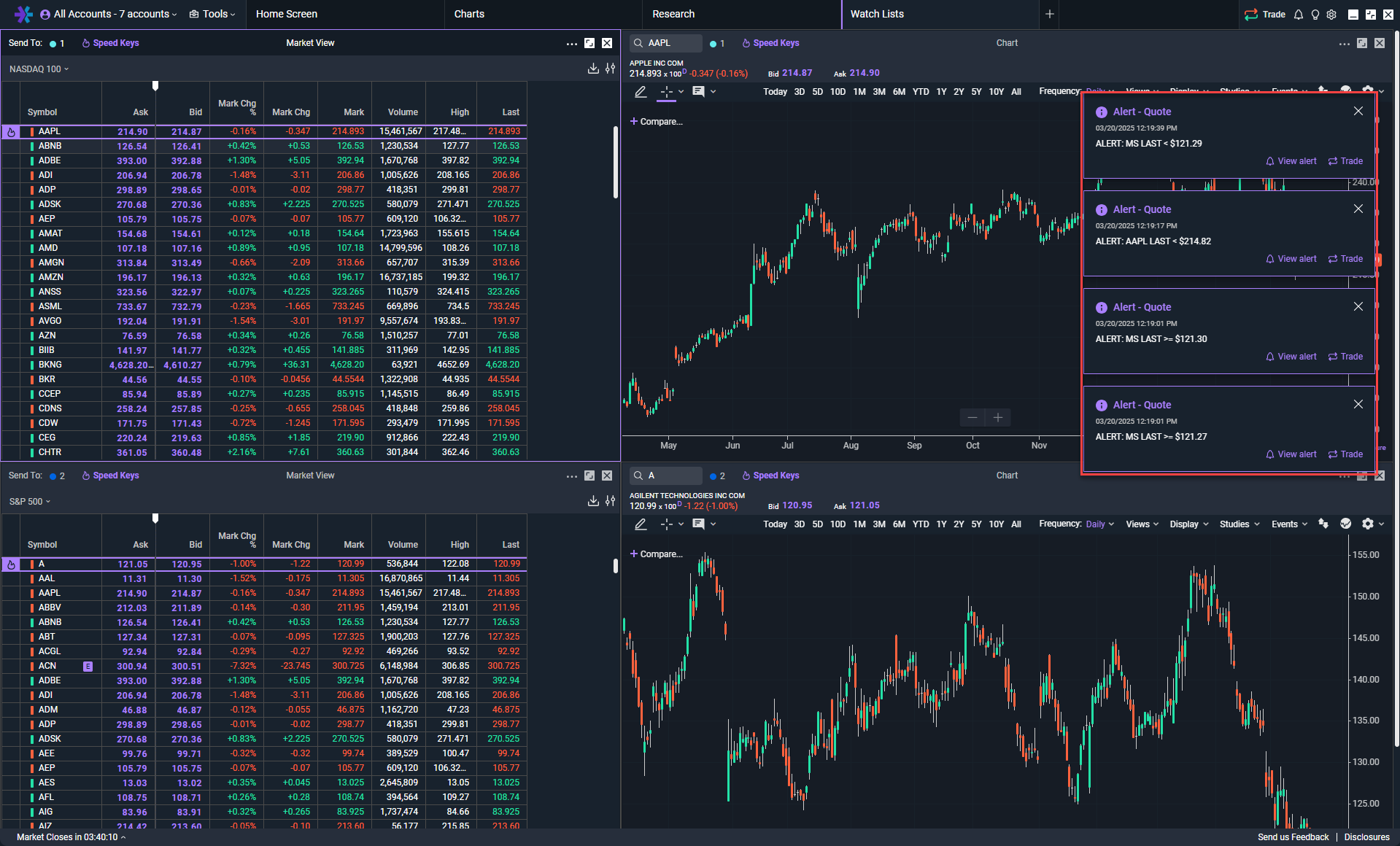Open the Trade ticket from top bar

[1265, 14]
